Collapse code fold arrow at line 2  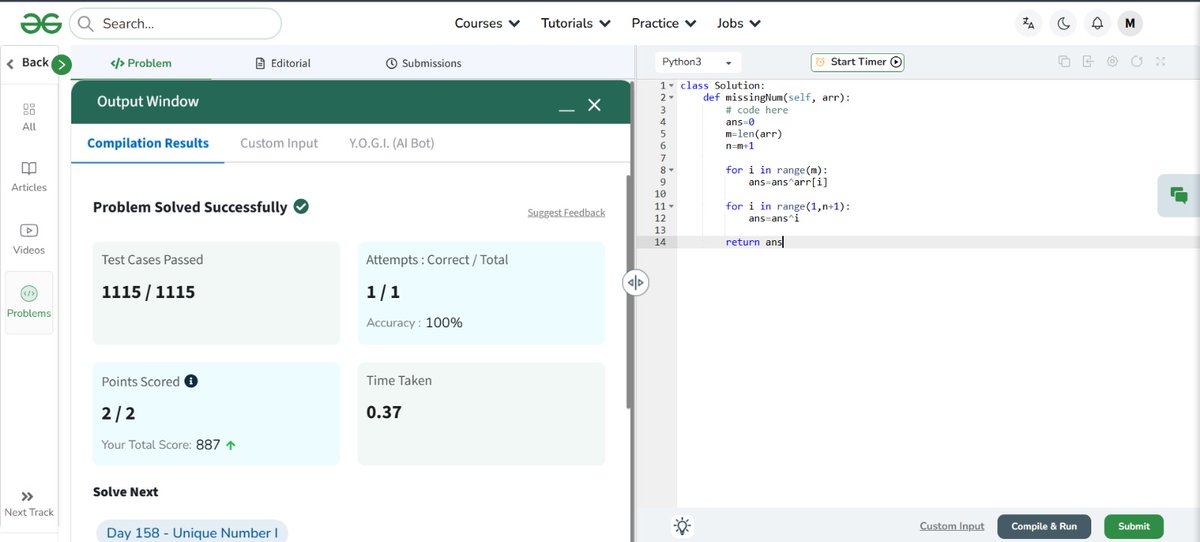[671, 98]
